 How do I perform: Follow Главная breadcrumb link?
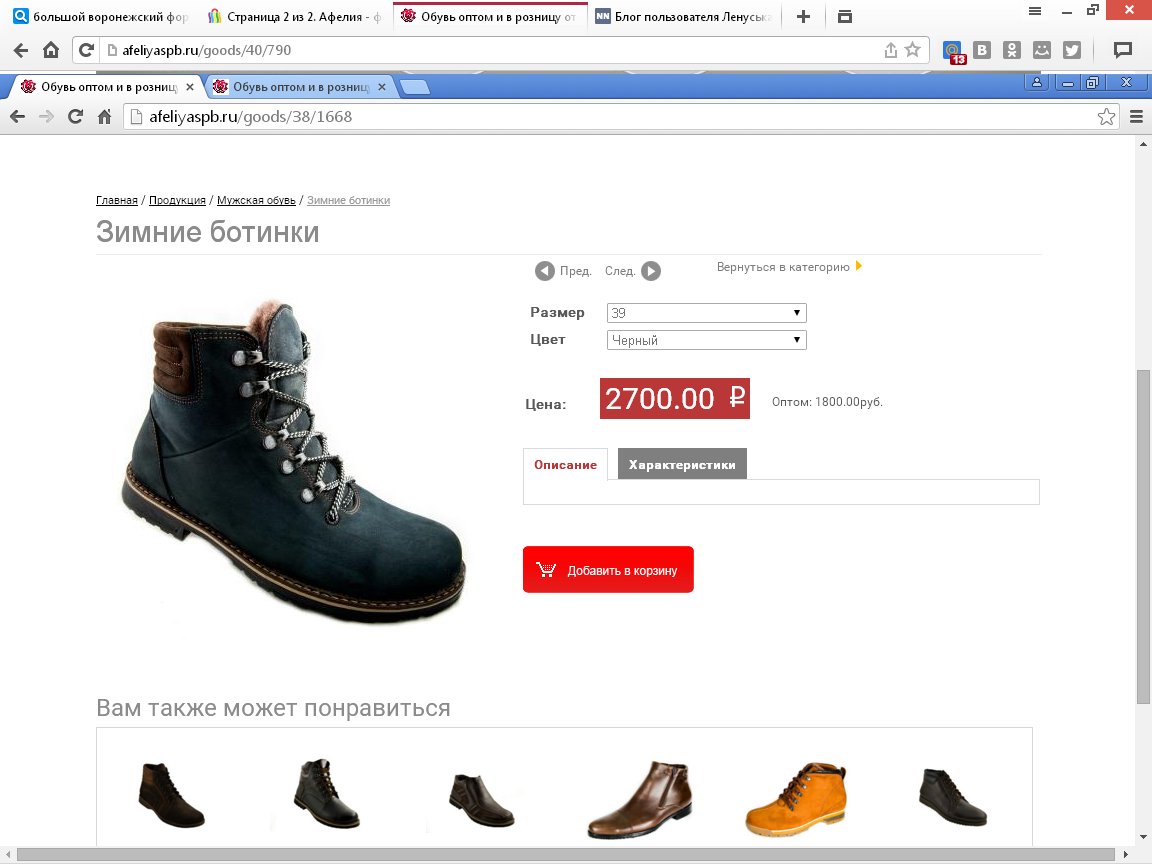117,200
